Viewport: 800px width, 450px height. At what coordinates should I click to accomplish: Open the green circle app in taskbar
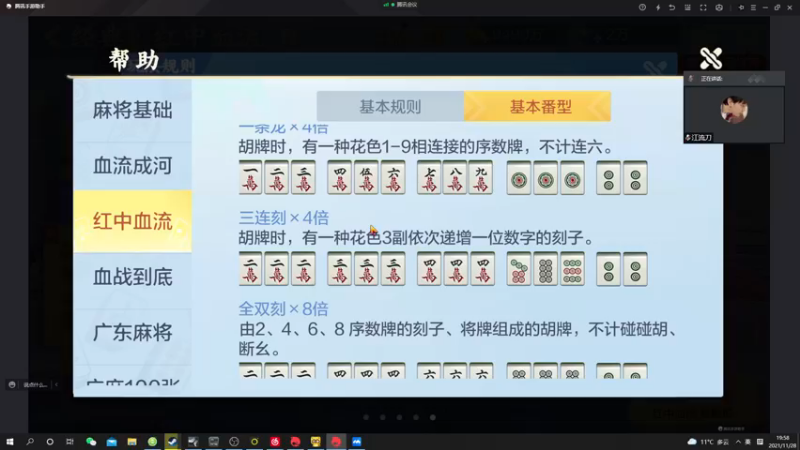(152, 442)
